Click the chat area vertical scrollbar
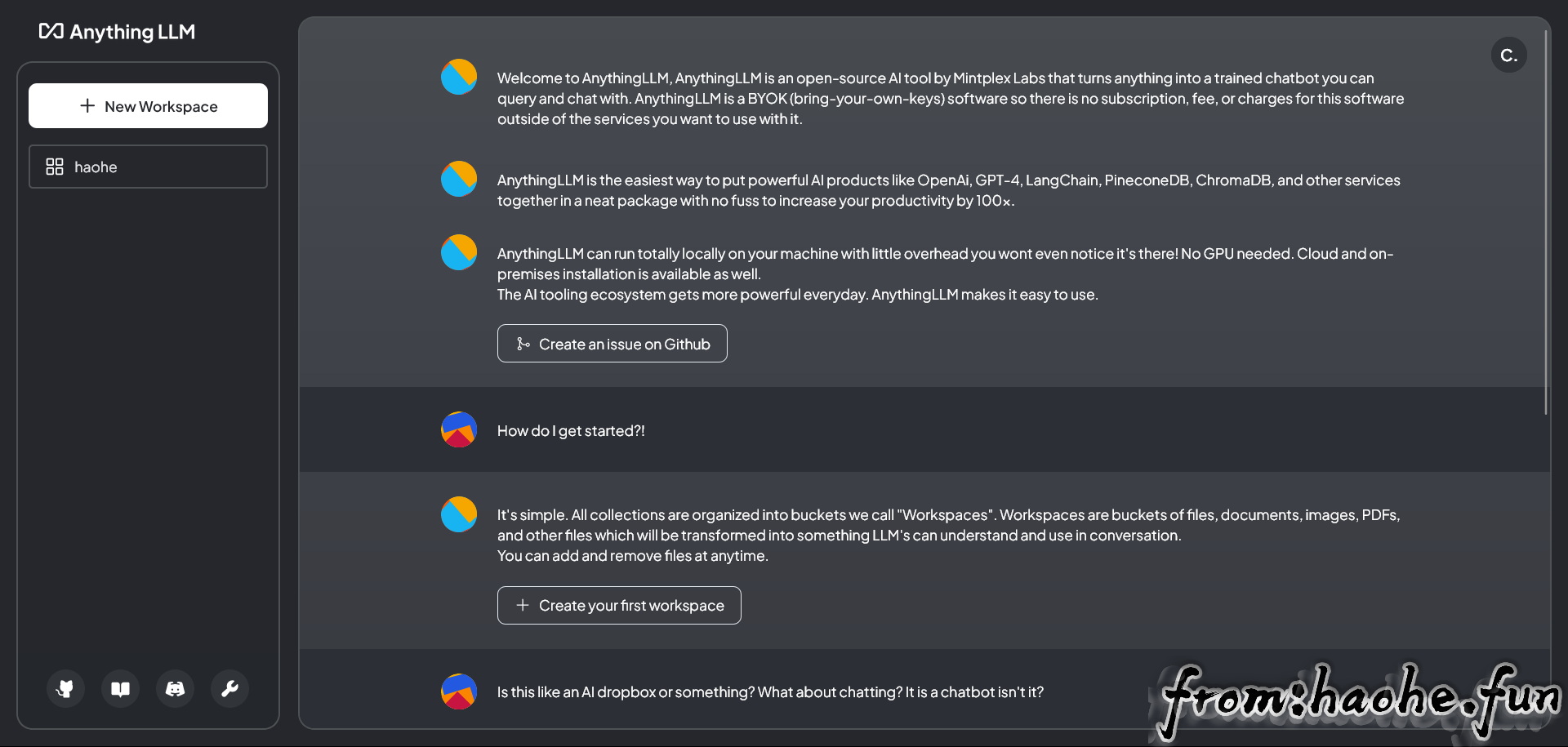This screenshot has width=1568, height=747. (x=1546, y=222)
